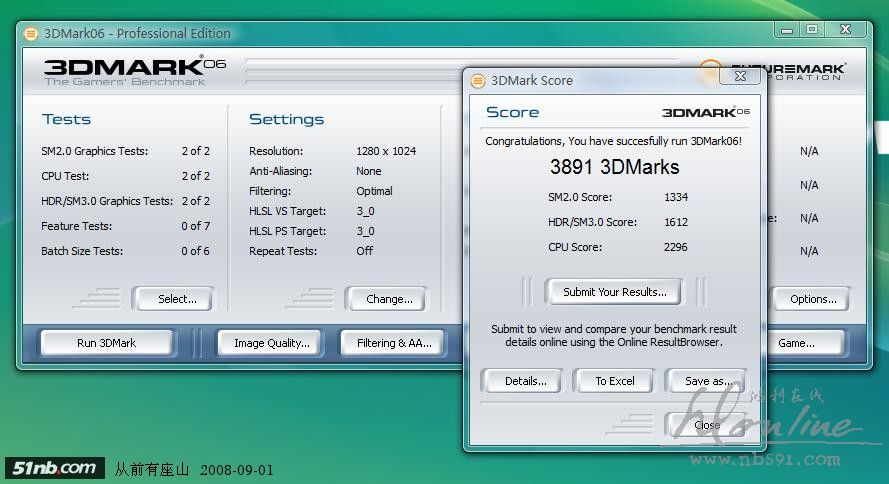Save the score using Save as
The width and height of the screenshot is (889, 484).
click(706, 381)
